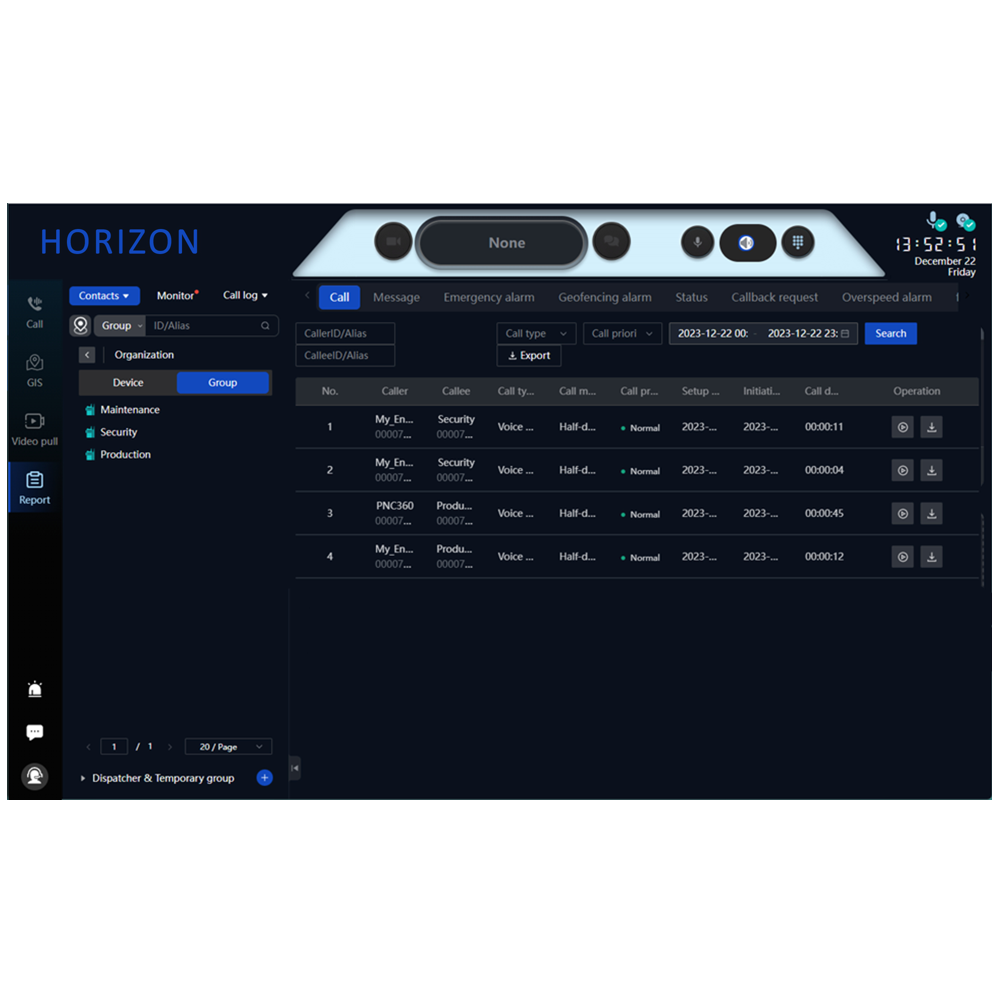Viewport: 1000px width, 1000px height.
Task: Open the Call priority dropdown
Action: point(623,334)
